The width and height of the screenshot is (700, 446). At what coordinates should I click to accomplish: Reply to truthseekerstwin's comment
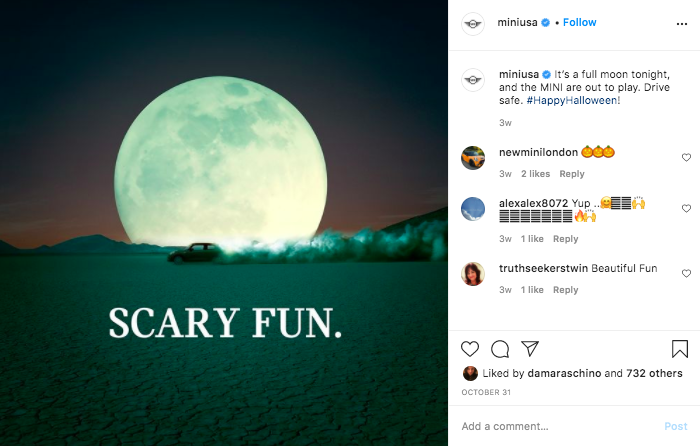(x=566, y=290)
